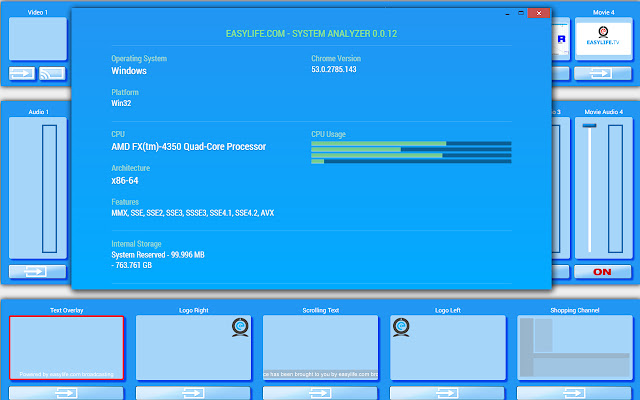Click the 763.761 GB storage value

coord(133,265)
